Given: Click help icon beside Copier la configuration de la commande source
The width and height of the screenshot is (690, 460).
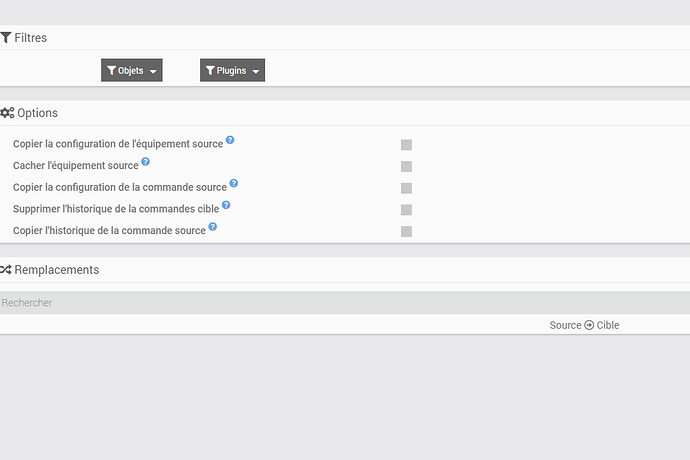Looking at the screenshot, I should click(x=234, y=183).
